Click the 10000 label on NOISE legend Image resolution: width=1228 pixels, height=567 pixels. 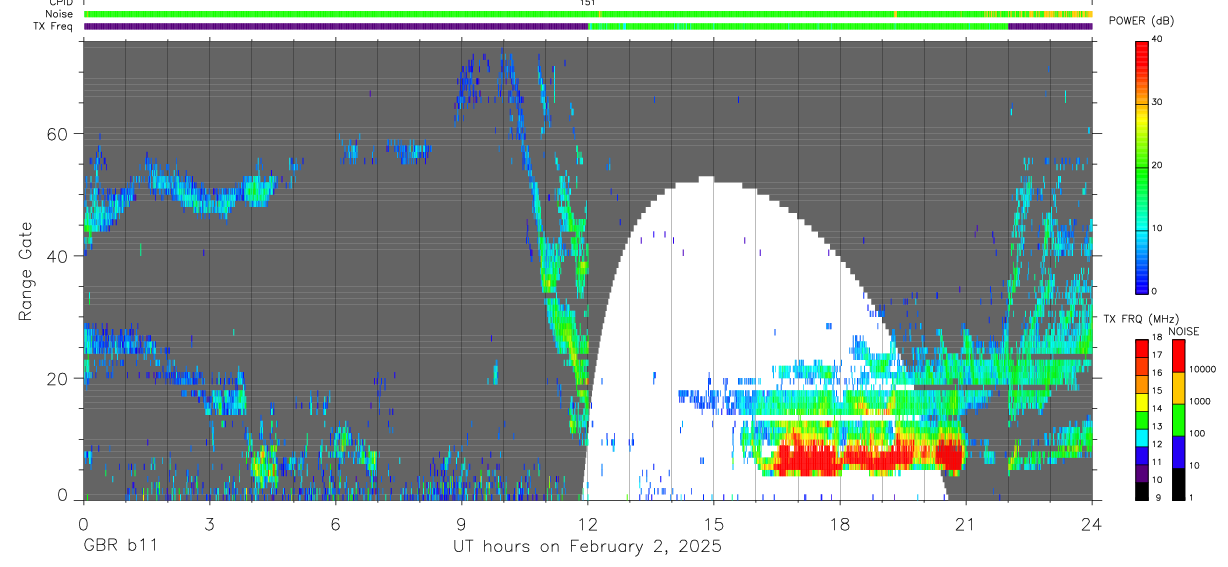1202,369
